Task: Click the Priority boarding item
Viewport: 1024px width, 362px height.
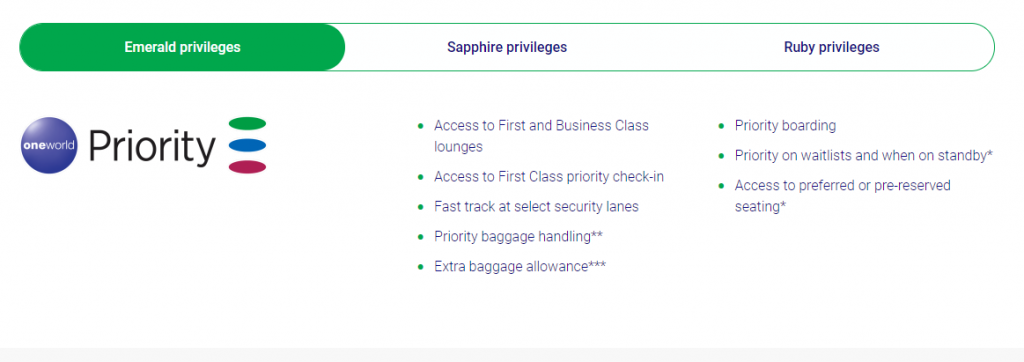Action: [785, 125]
